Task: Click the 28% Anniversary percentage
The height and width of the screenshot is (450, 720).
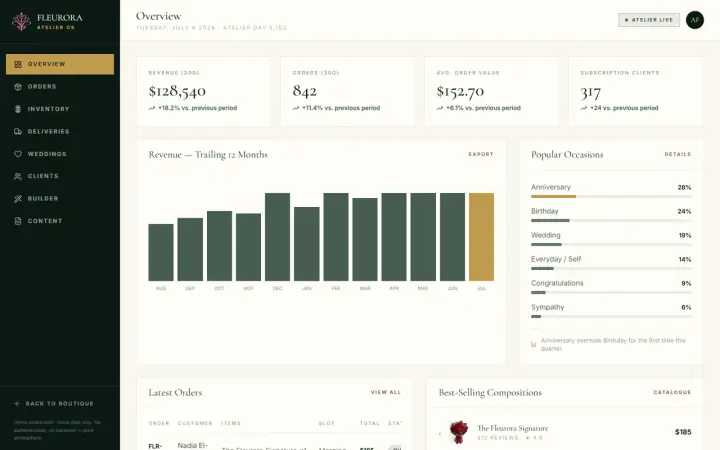Action: pyautogui.click(x=684, y=187)
